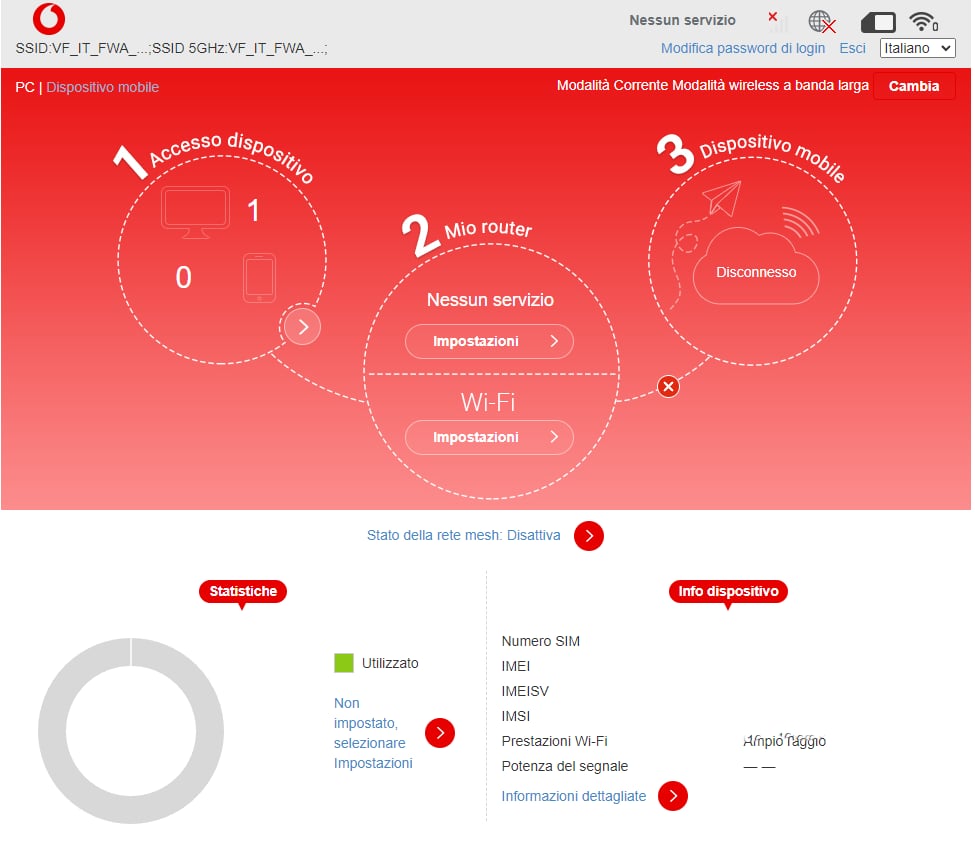Click the Nessun servizio header status text
The image size is (975, 865).
coord(682,21)
